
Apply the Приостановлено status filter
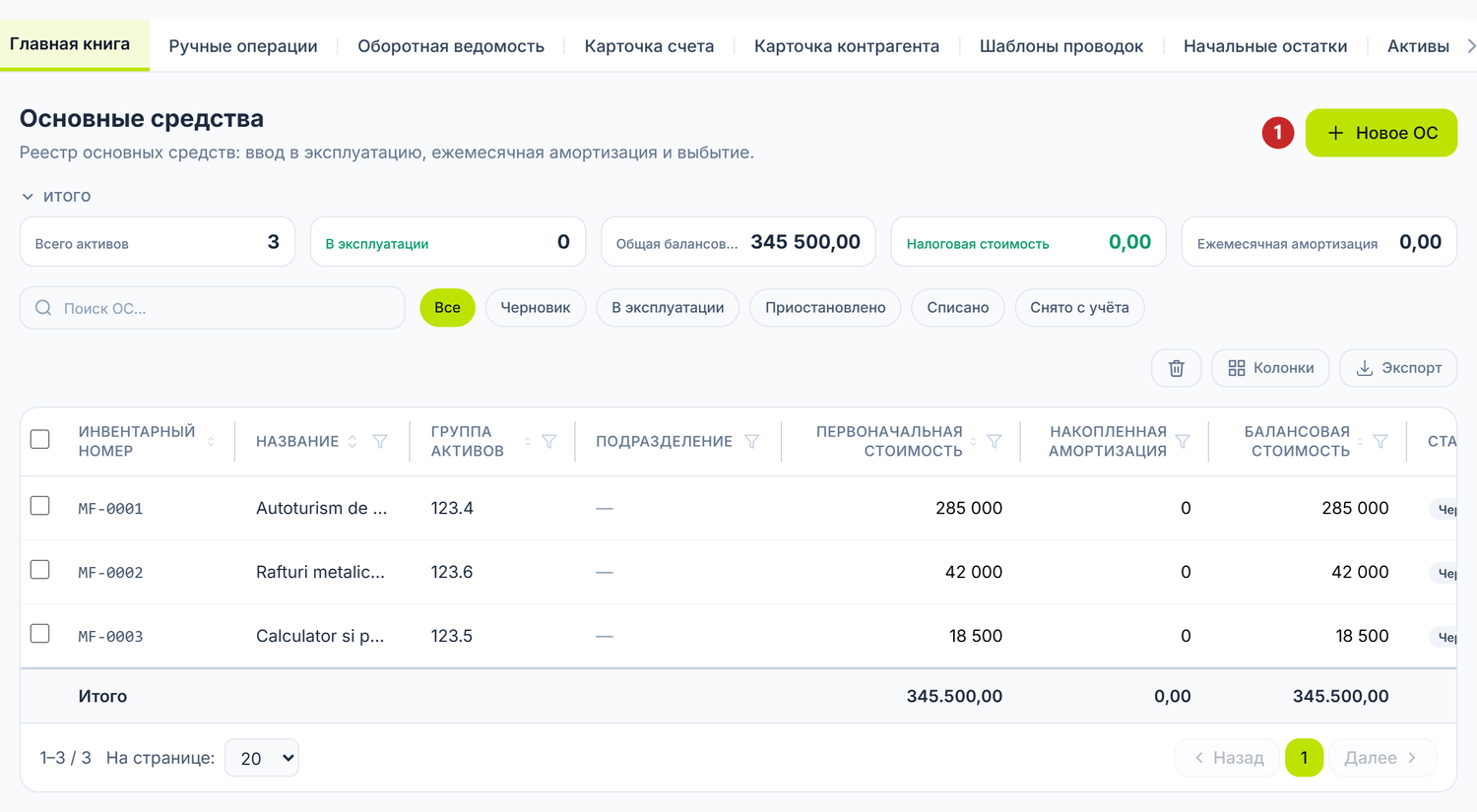coord(825,308)
